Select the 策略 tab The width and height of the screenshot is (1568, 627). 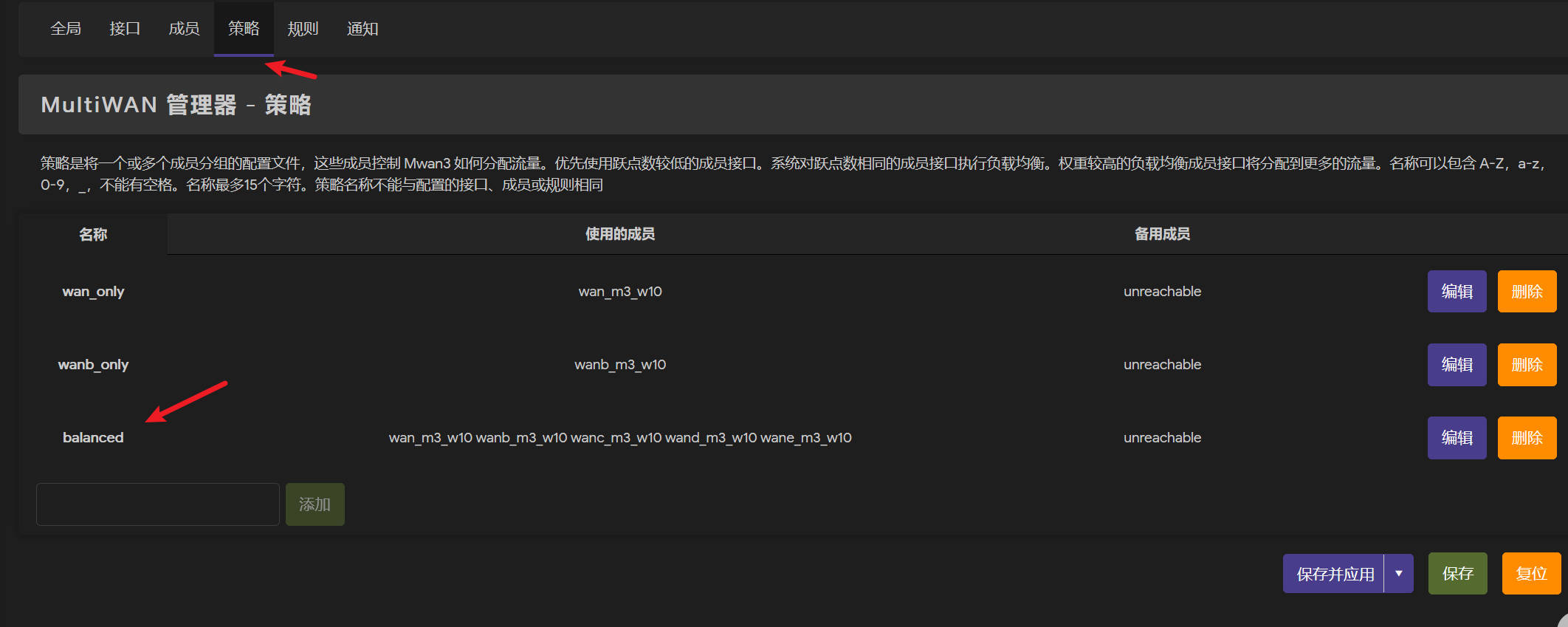click(244, 29)
